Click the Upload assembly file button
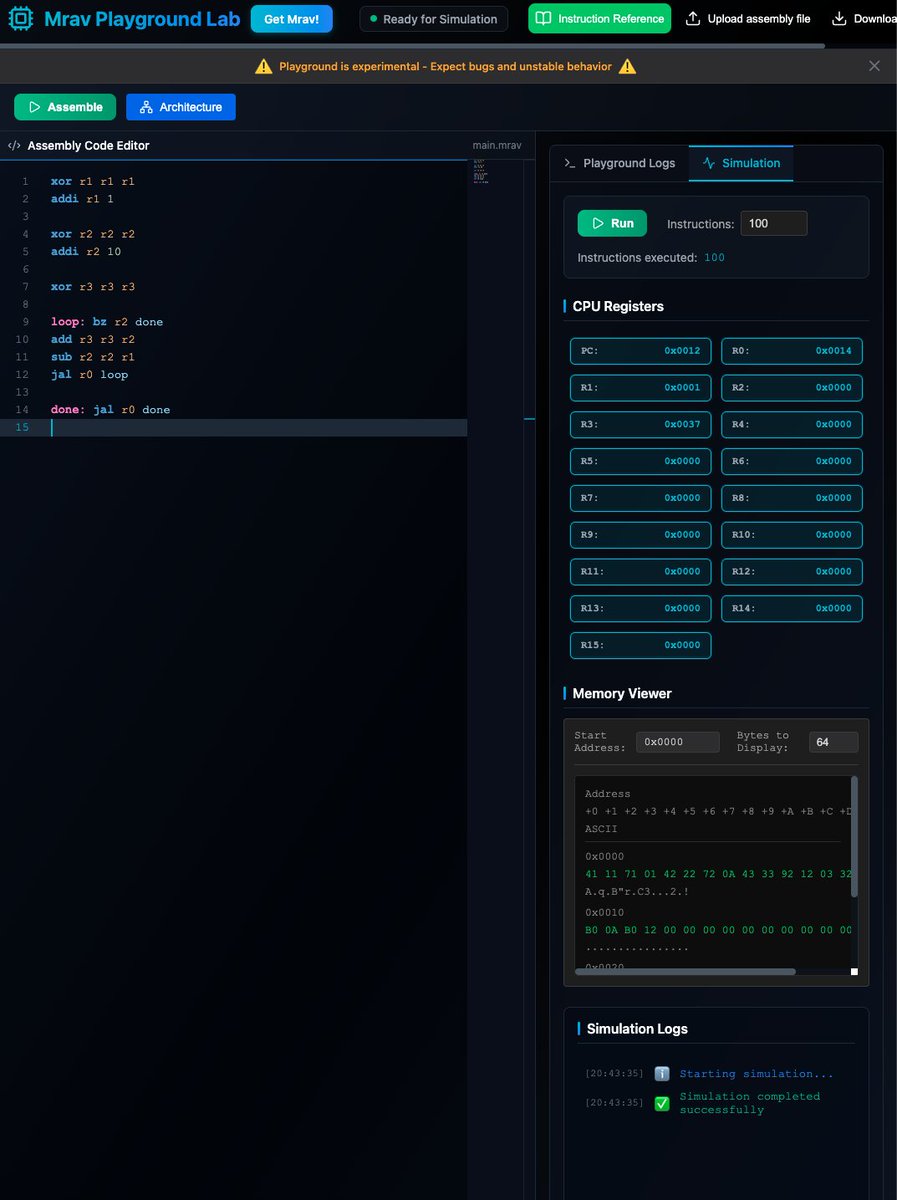The width and height of the screenshot is (897, 1200). (748, 19)
